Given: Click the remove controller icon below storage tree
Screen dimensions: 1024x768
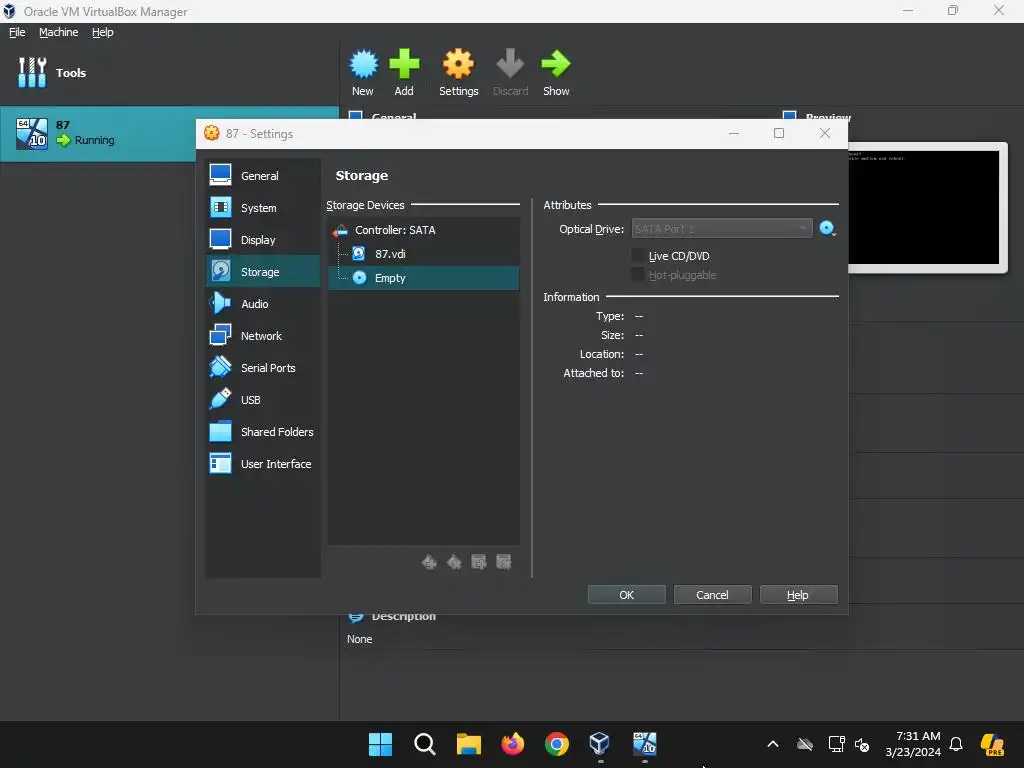Looking at the screenshot, I should [454, 562].
